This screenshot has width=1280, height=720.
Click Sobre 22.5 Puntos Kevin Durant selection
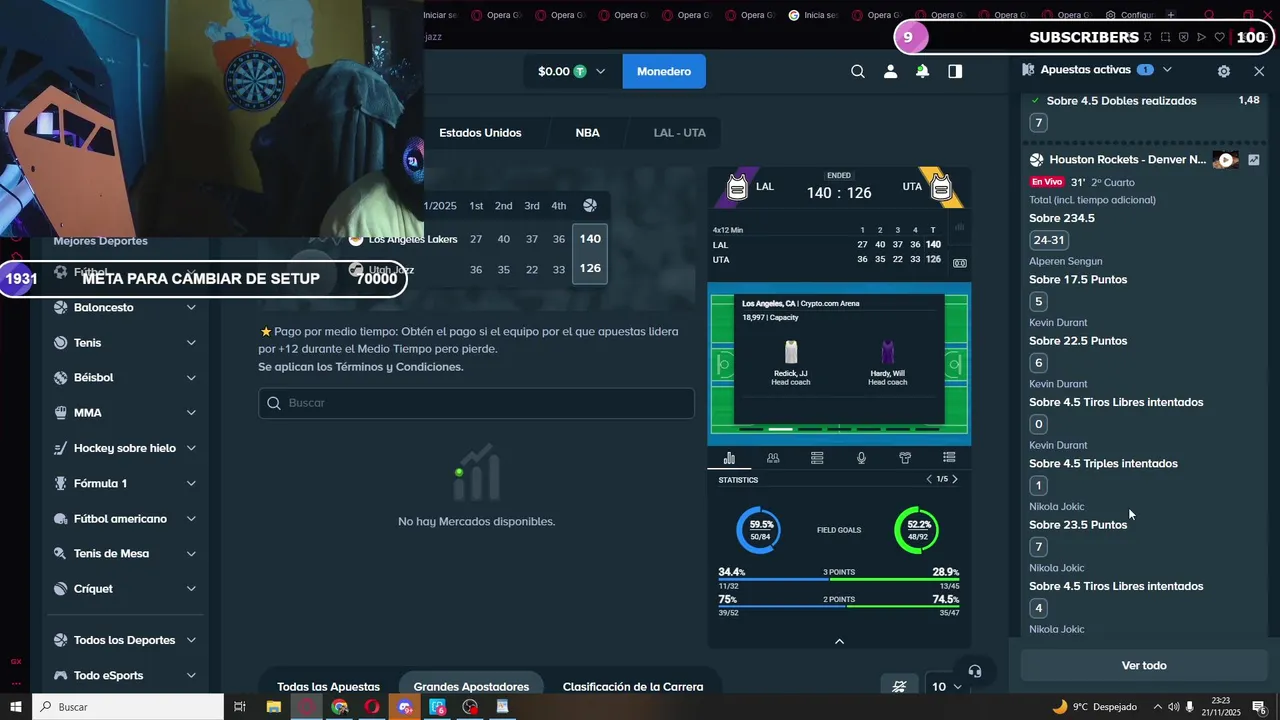point(1078,341)
